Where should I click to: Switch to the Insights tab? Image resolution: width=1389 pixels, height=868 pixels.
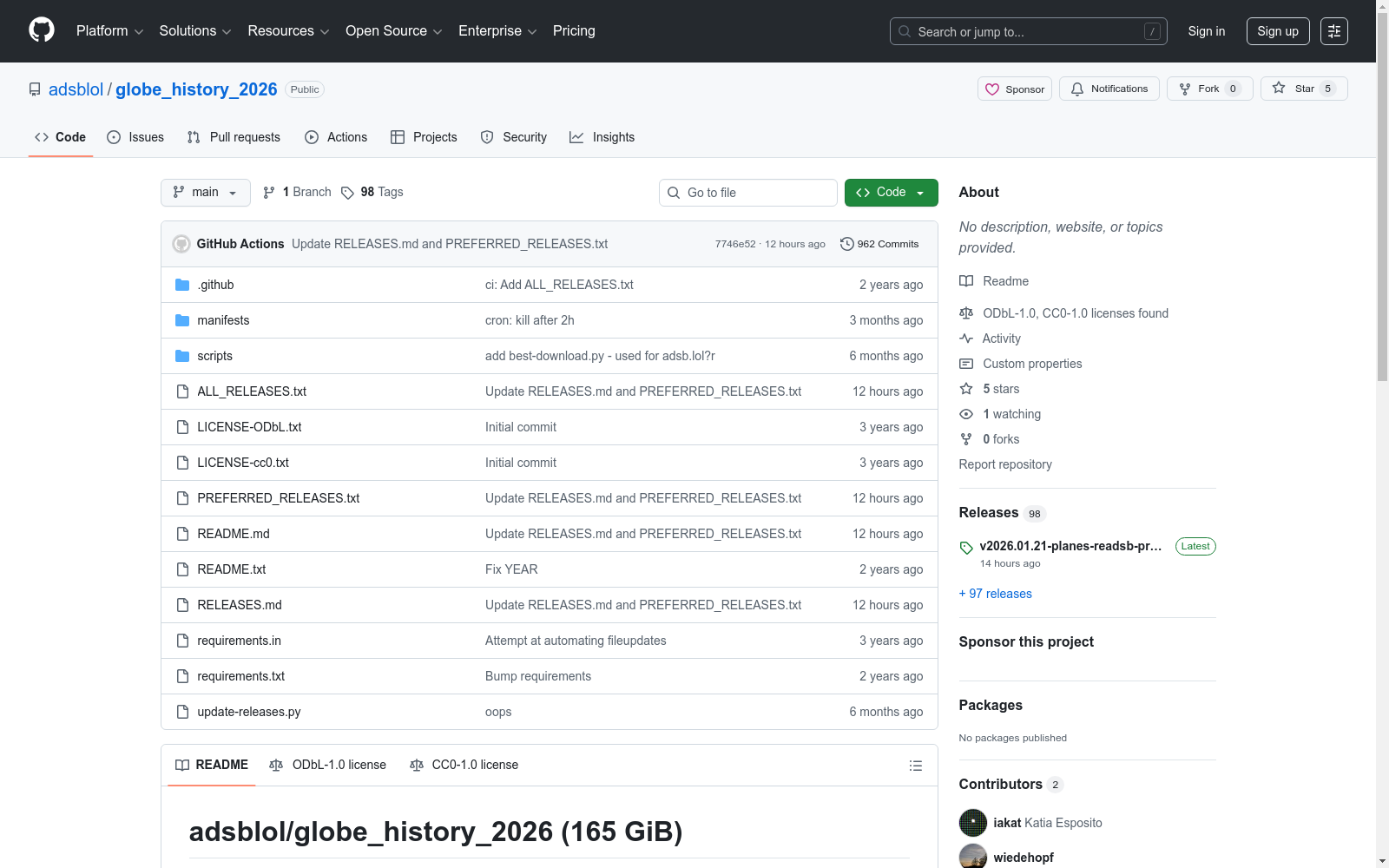pyautogui.click(x=602, y=137)
